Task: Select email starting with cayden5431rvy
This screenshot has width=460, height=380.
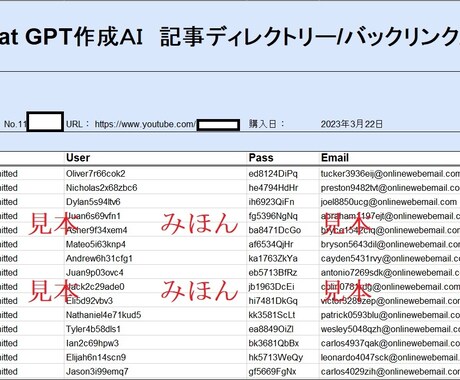Action: coord(390,258)
